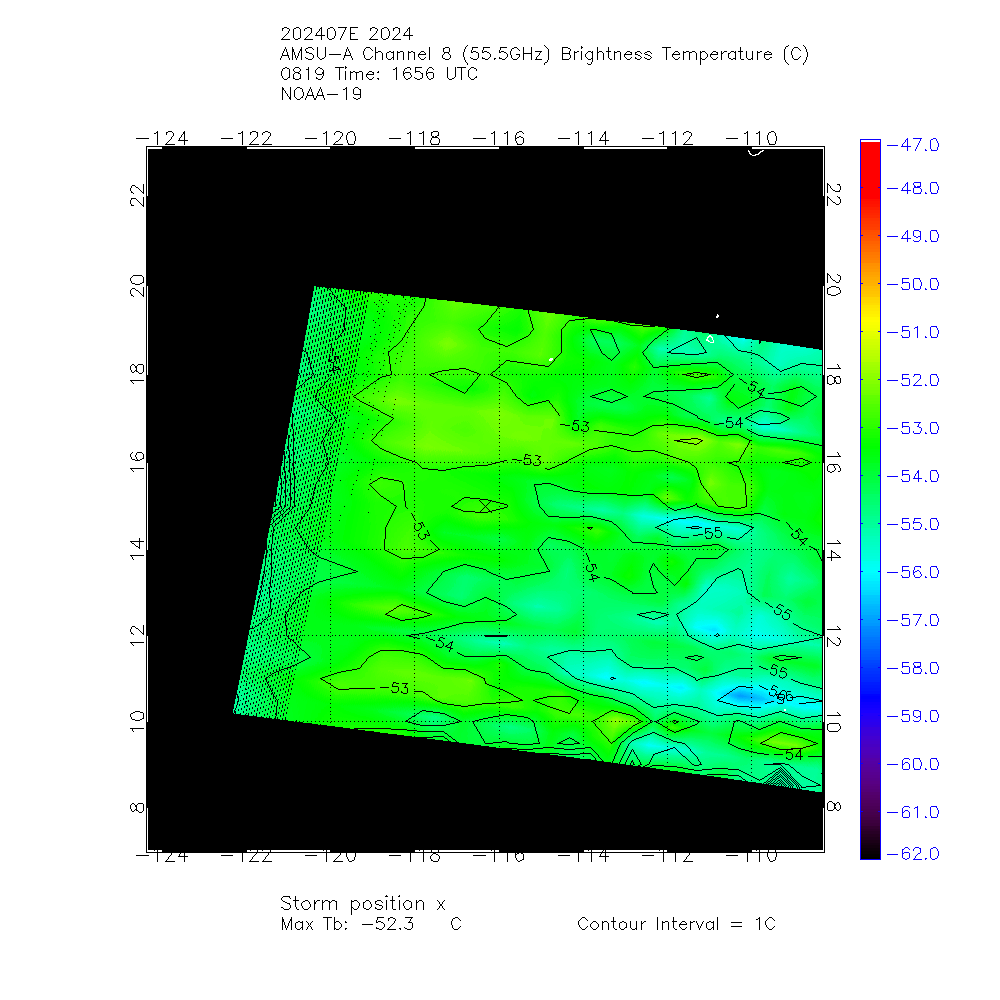Click the colorbar label "-52.0"

pyautogui.click(x=913, y=380)
